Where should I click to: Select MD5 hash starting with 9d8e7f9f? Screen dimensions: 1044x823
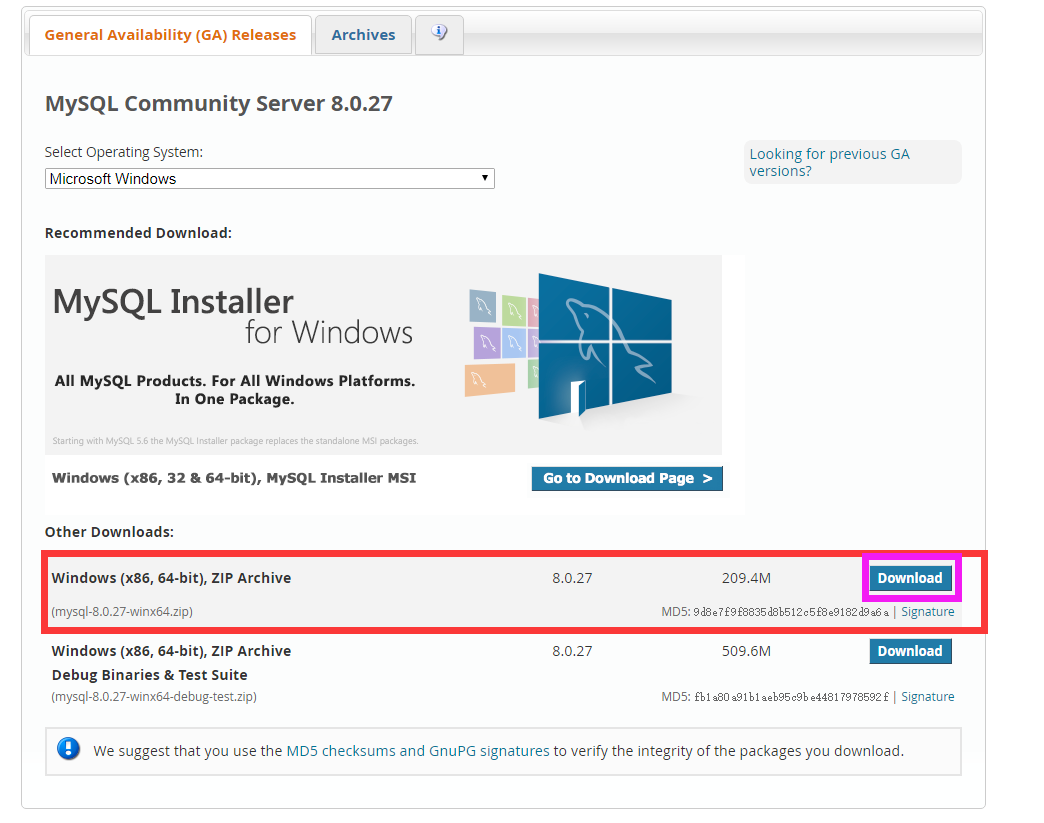point(790,612)
